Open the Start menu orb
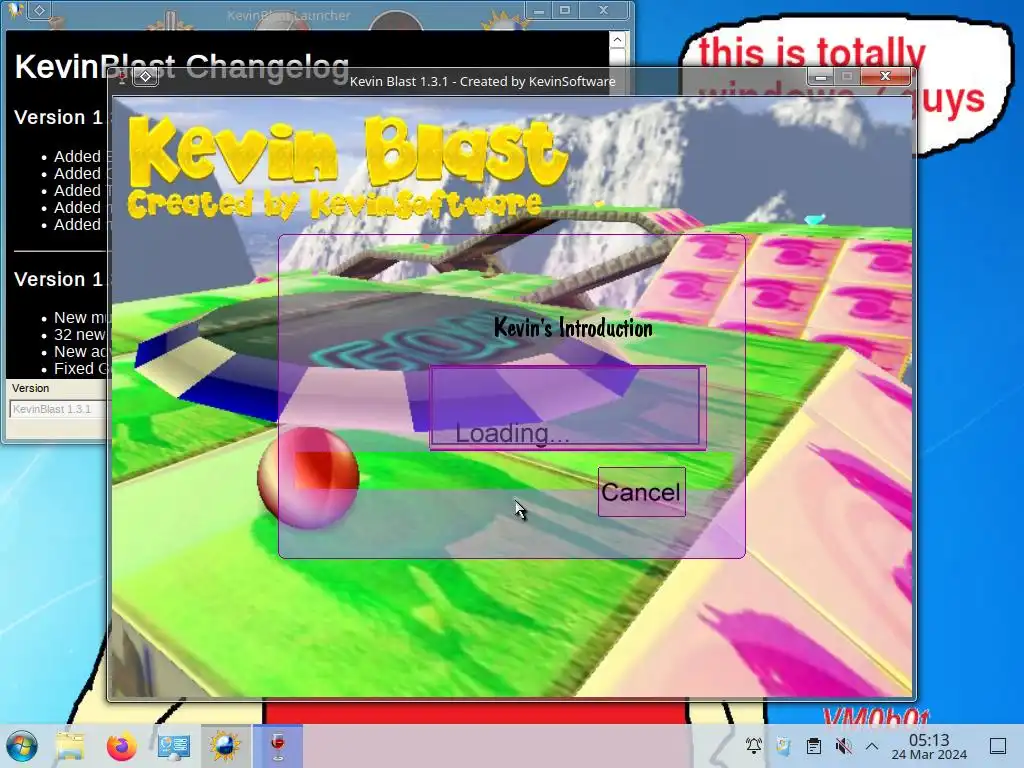The width and height of the screenshot is (1024, 768). (22, 746)
